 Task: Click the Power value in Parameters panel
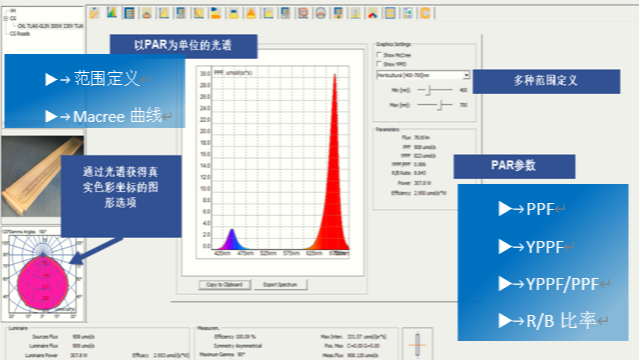[422, 183]
